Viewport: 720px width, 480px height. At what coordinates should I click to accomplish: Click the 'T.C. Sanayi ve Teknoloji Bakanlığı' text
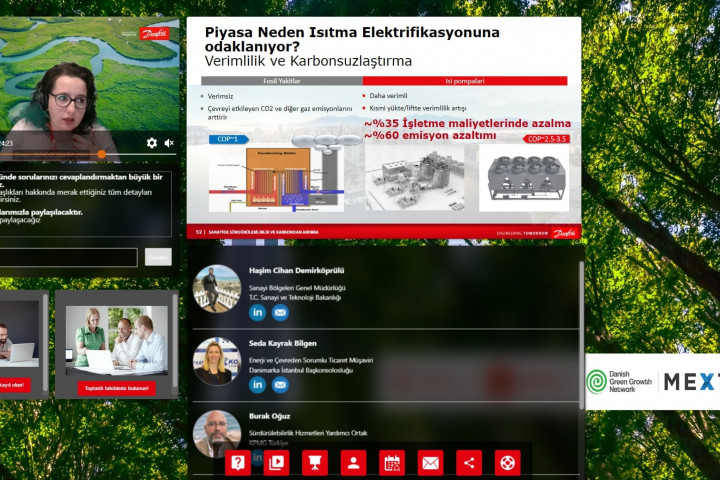(295, 298)
